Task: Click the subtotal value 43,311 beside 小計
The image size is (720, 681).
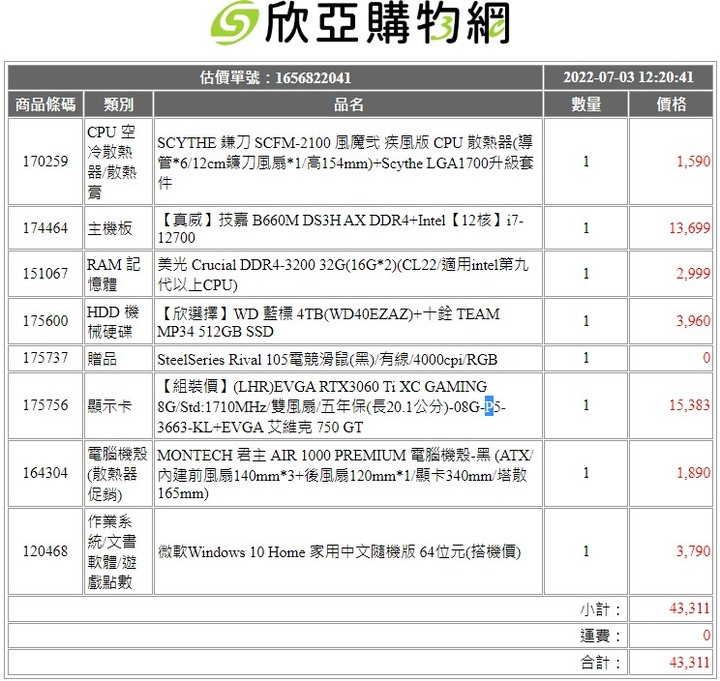Action: point(690,608)
